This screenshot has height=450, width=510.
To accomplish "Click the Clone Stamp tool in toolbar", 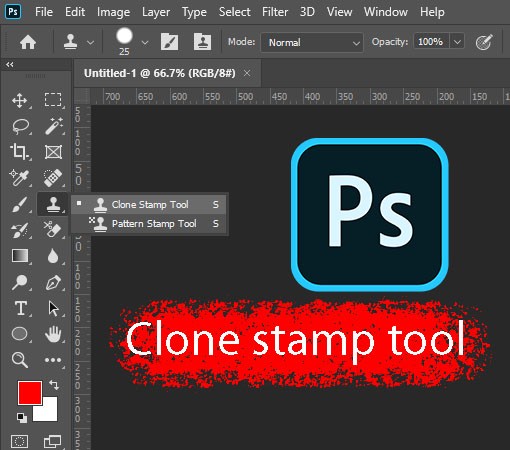I will [x=53, y=204].
